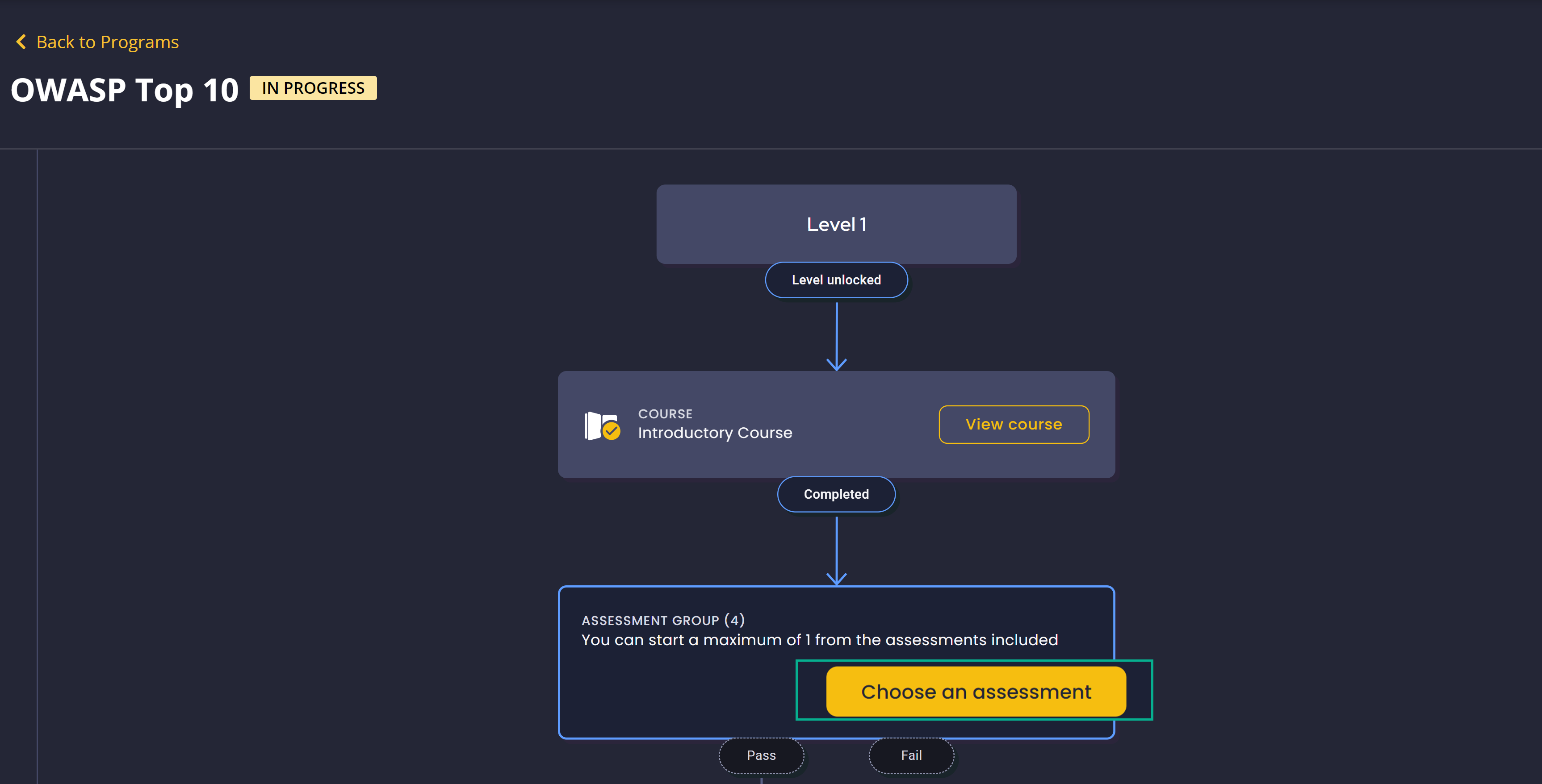The width and height of the screenshot is (1542, 784).
Task: Click the back chevron arrow icon
Action: [21, 42]
